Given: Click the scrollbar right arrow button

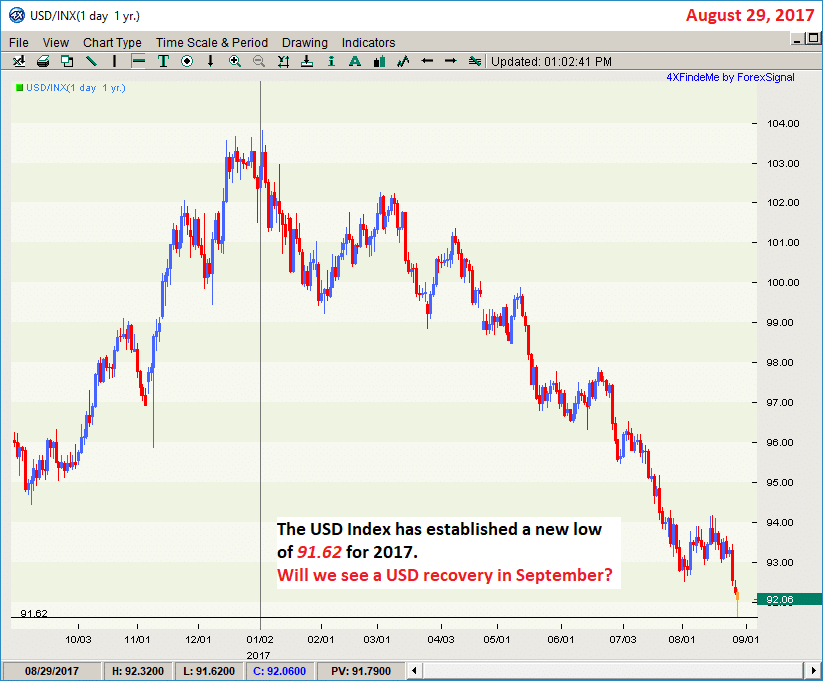Looking at the screenshot, I should 812,670.
